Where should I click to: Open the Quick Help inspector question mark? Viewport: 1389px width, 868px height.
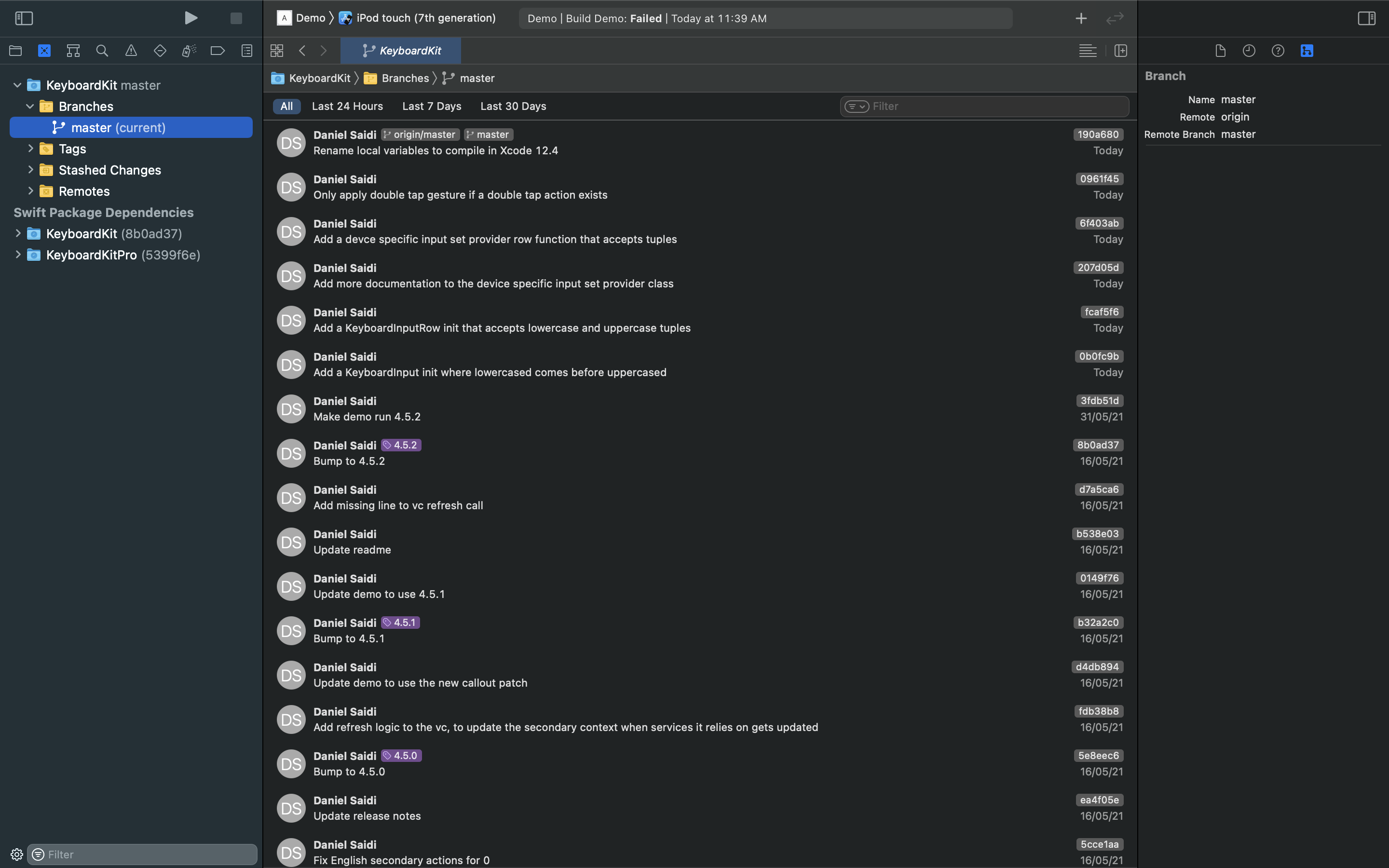1278,51
